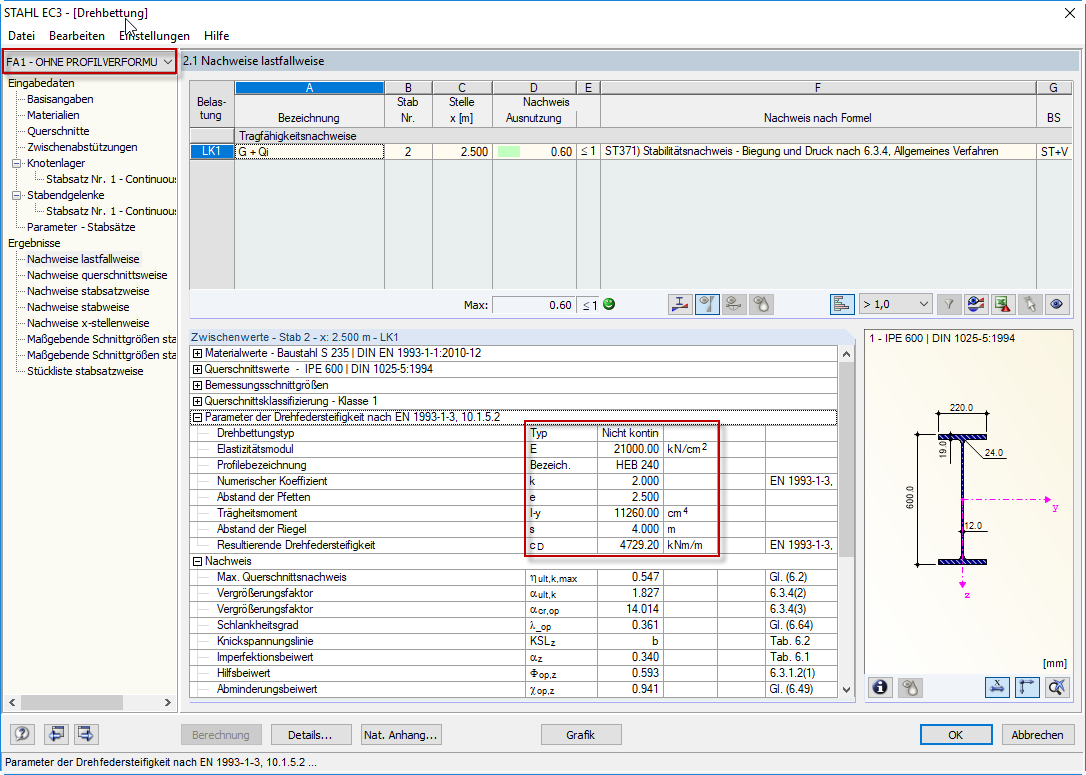Toggle the dimension display icon
The image size is (1086, 775).
pyautogui.click(x=997, y=687)
